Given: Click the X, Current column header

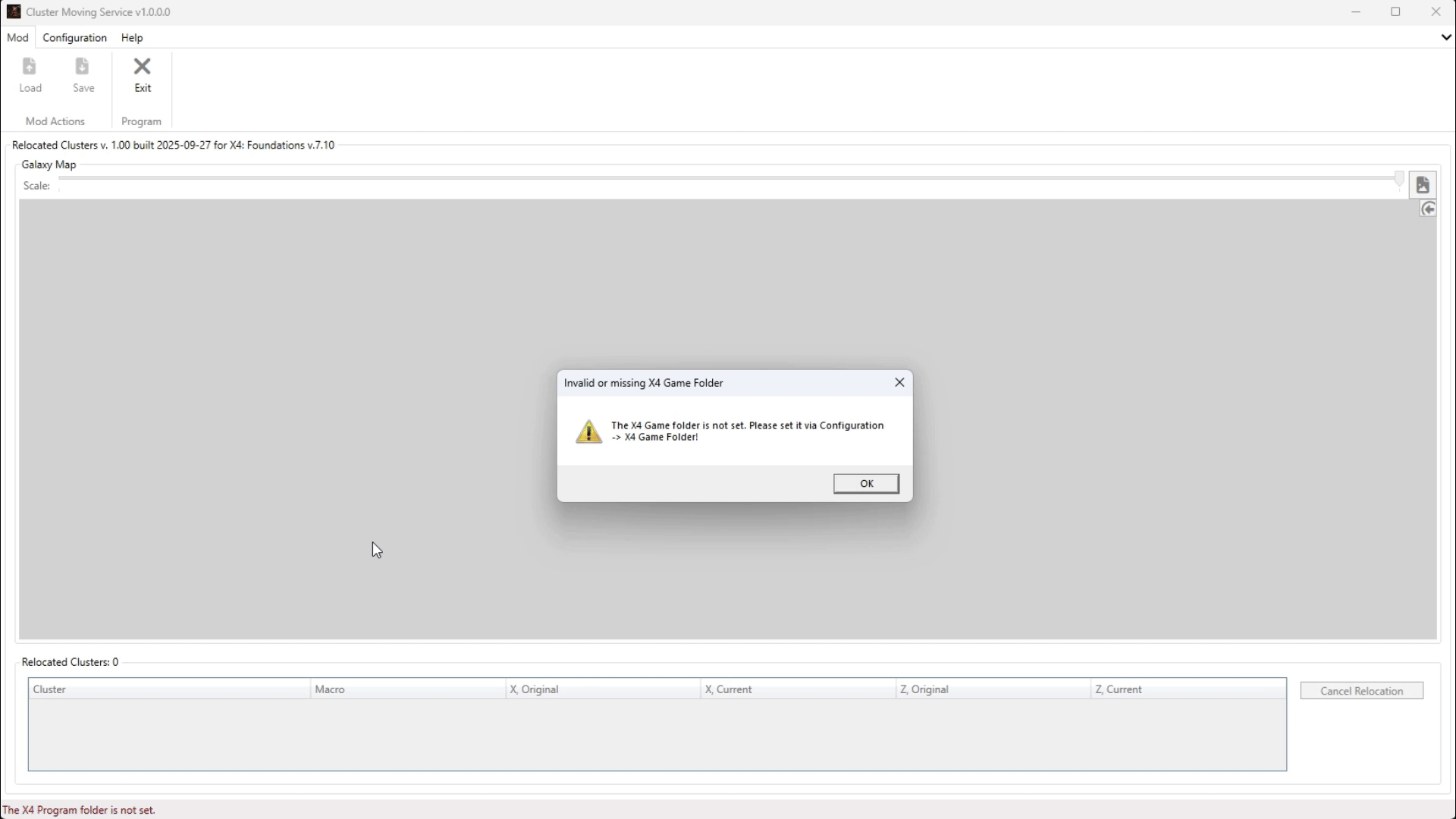Looking at the screenshot, I should coord(797,689).
